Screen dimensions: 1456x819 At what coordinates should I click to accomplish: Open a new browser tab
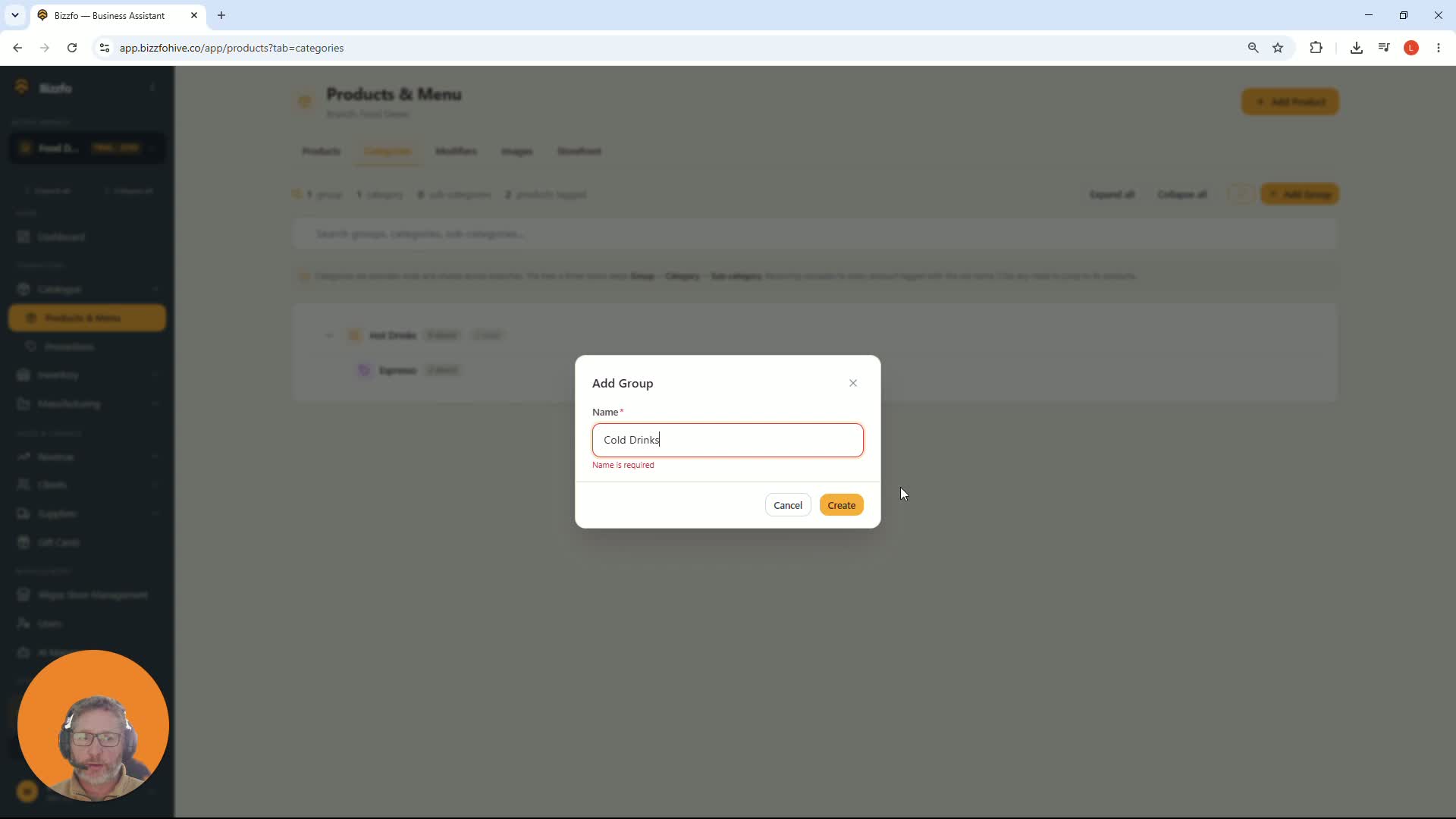tap(221, 15)
